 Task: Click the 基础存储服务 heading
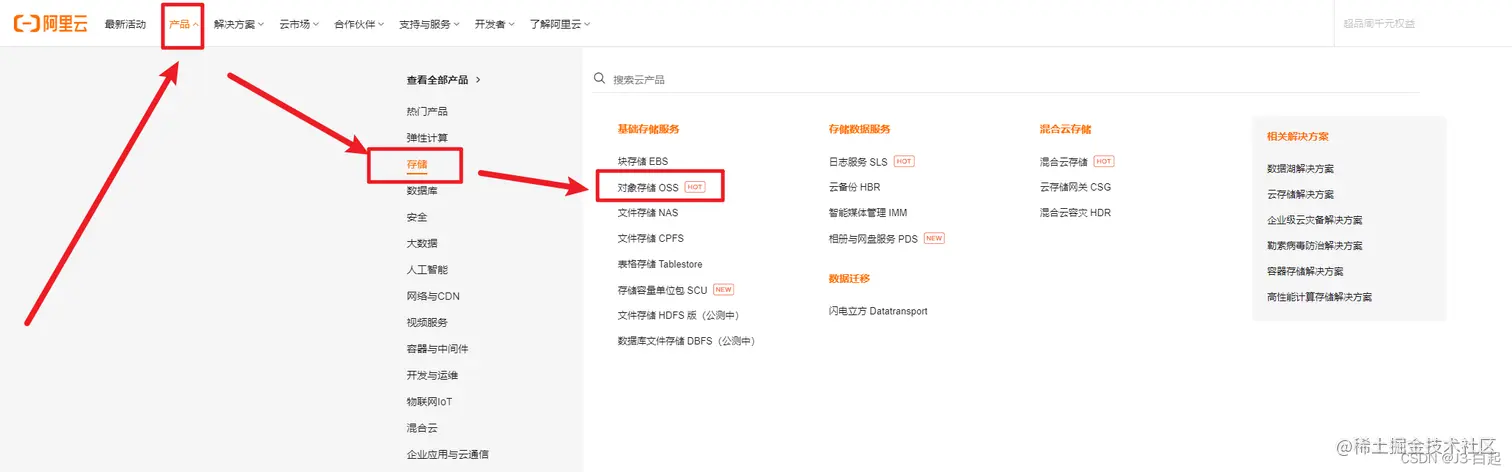click(x=648, y=129)
